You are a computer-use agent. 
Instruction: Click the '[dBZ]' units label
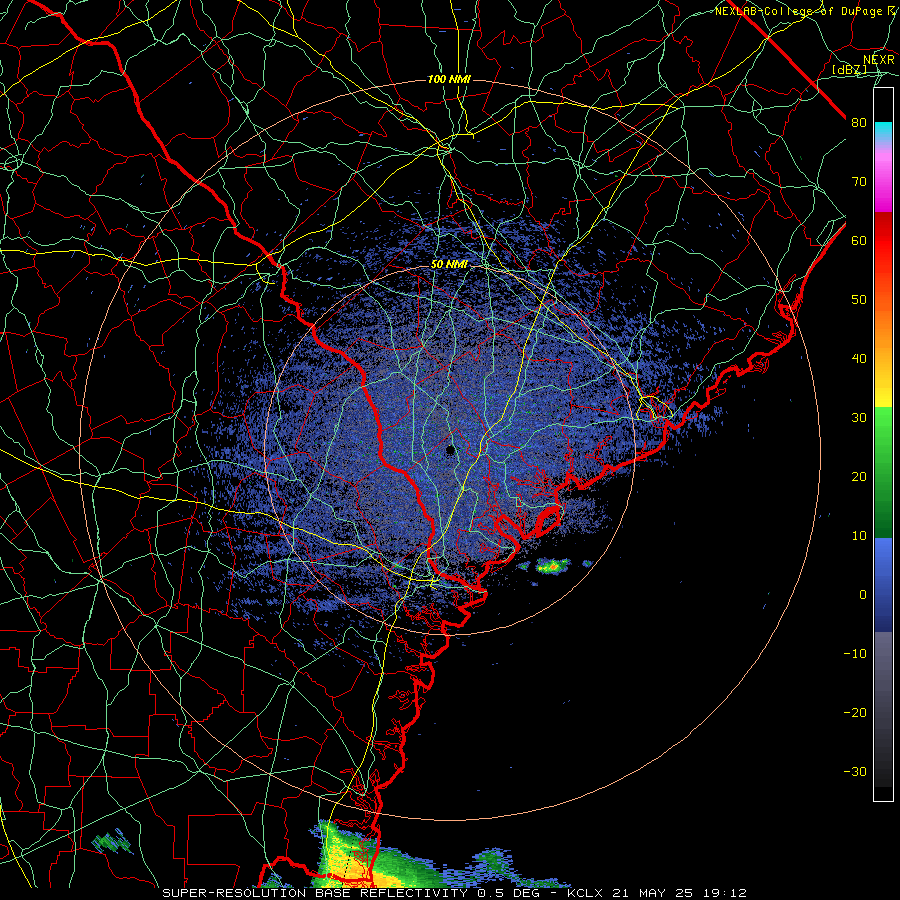pyautogui.click(x=849, y=70)
